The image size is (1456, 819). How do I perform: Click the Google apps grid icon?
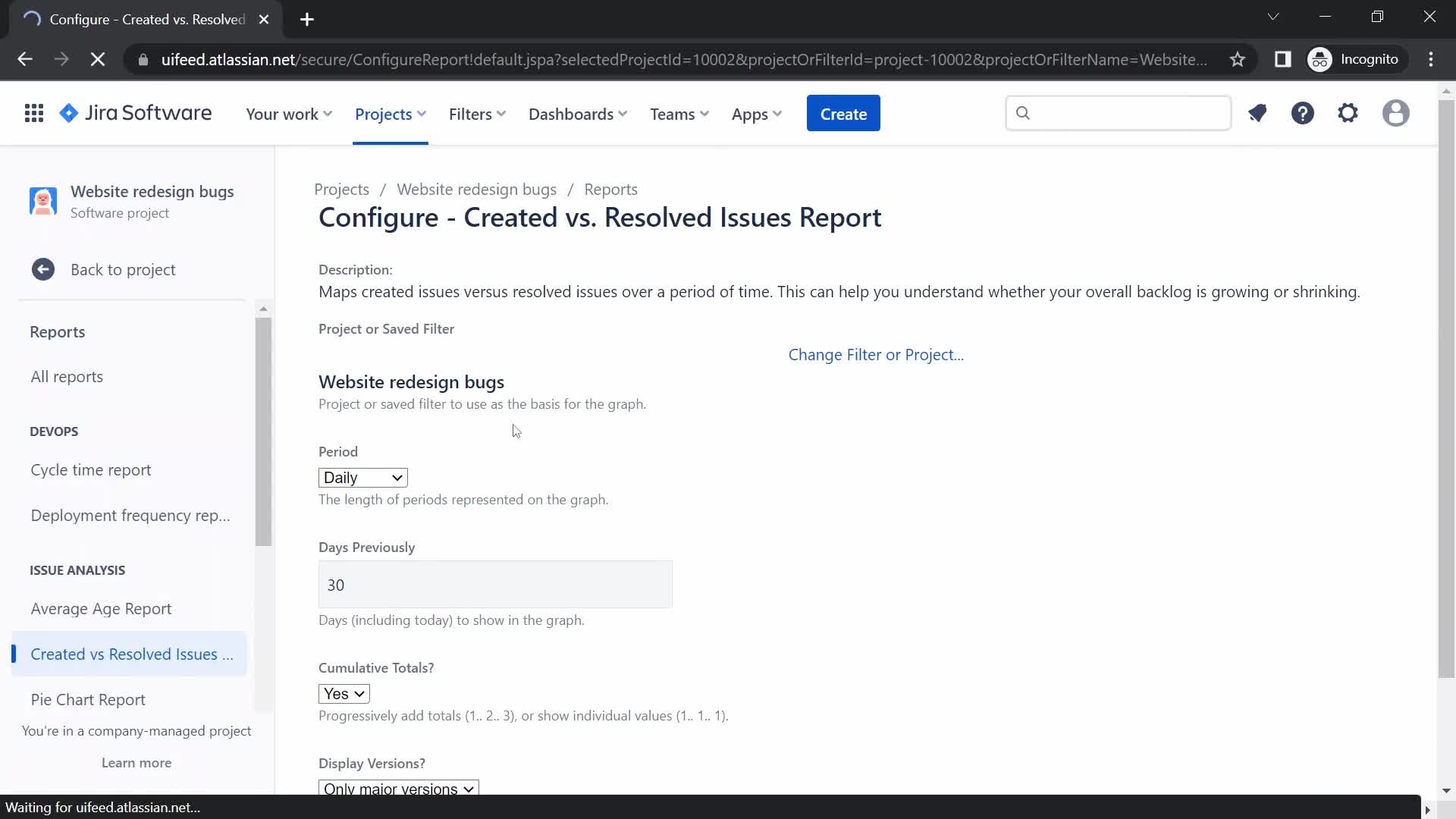34,113
